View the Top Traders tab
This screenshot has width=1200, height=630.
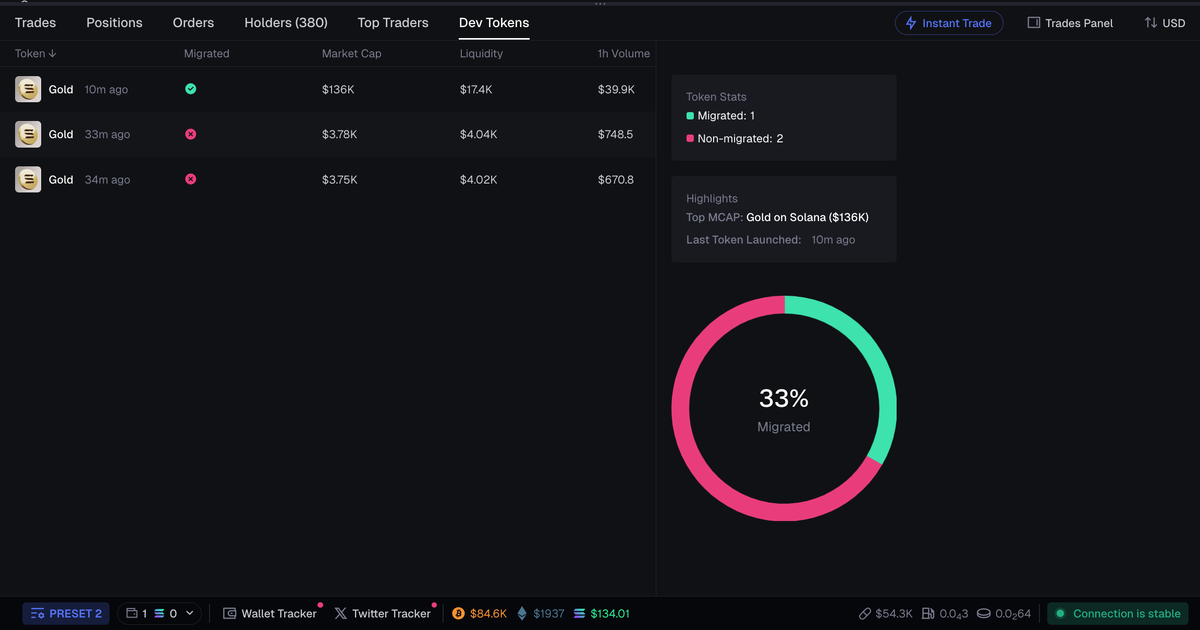point(393,22)
